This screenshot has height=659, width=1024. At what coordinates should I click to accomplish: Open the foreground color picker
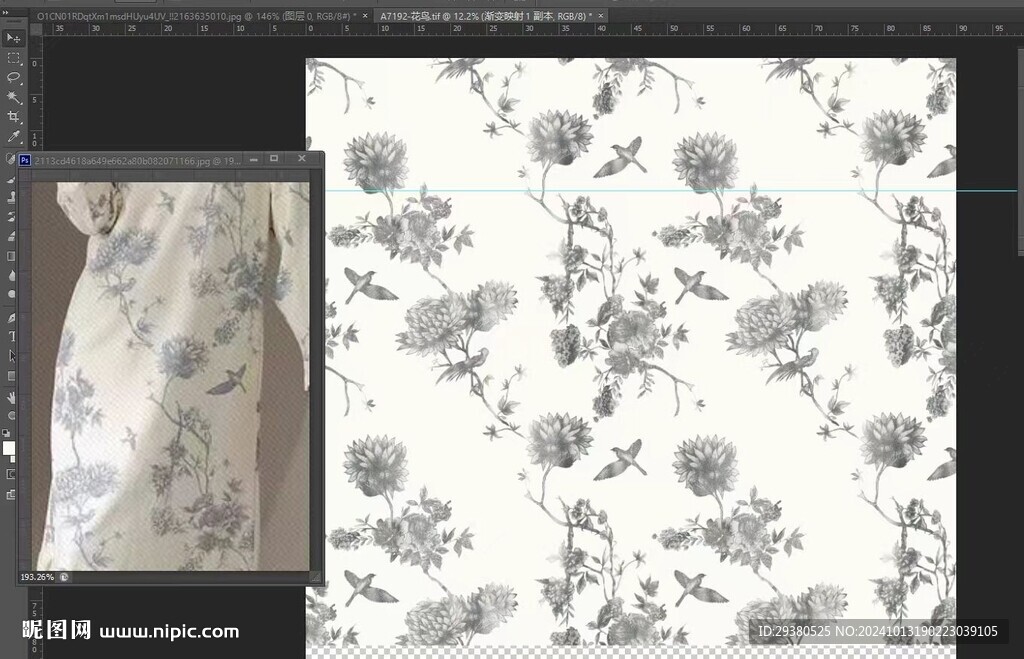point(8,448)
